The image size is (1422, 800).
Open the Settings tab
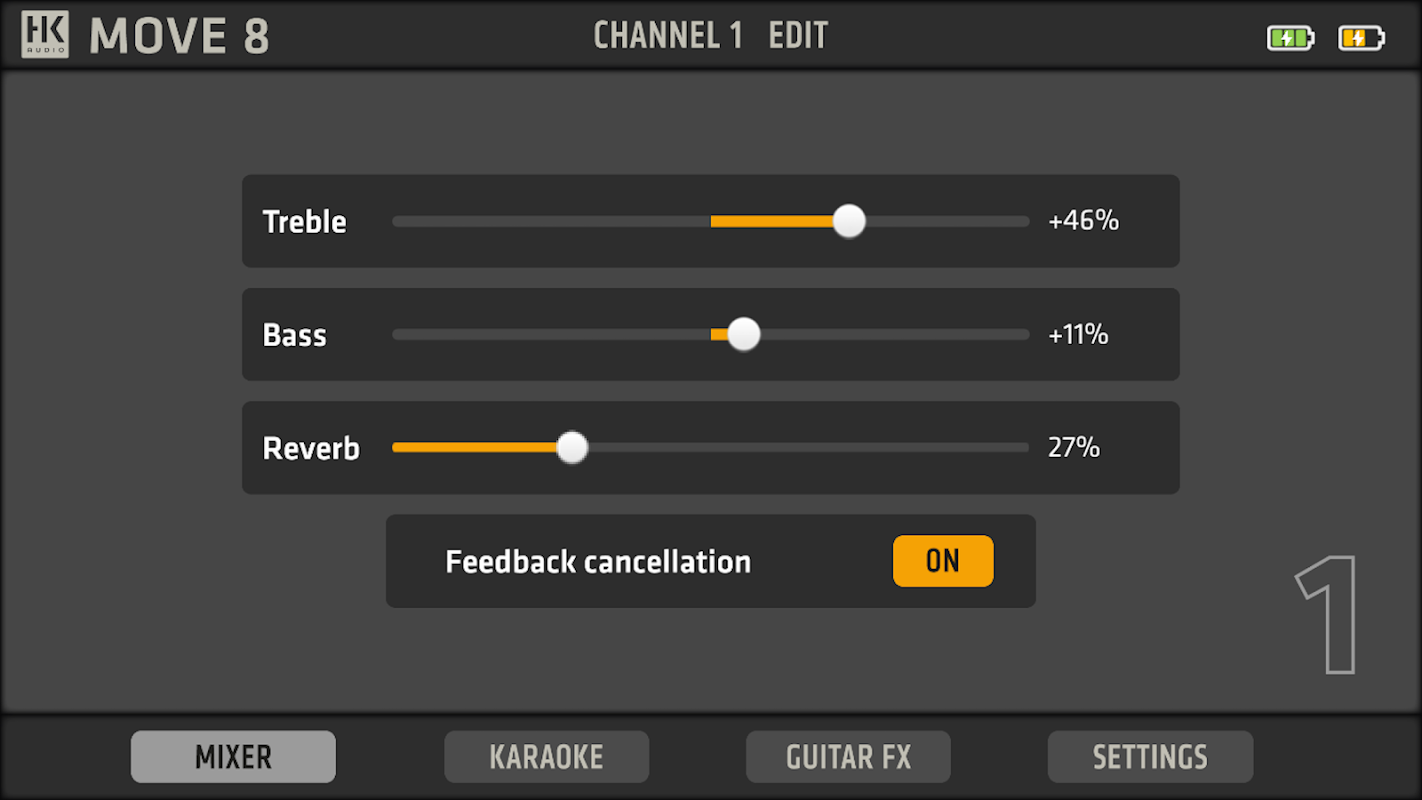tap(1150, 757)
